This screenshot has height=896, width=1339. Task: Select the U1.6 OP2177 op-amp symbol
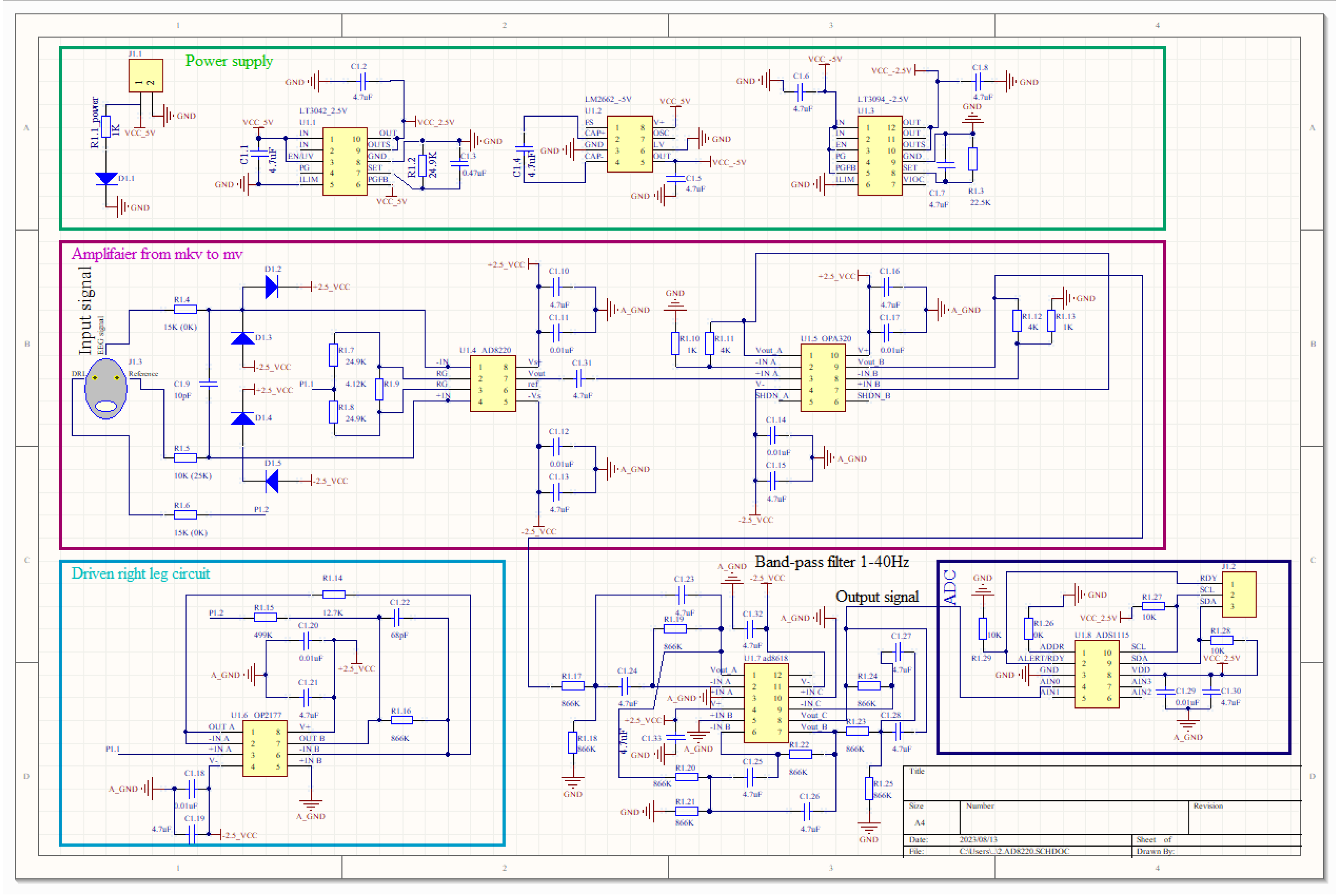tap(265, 749)
